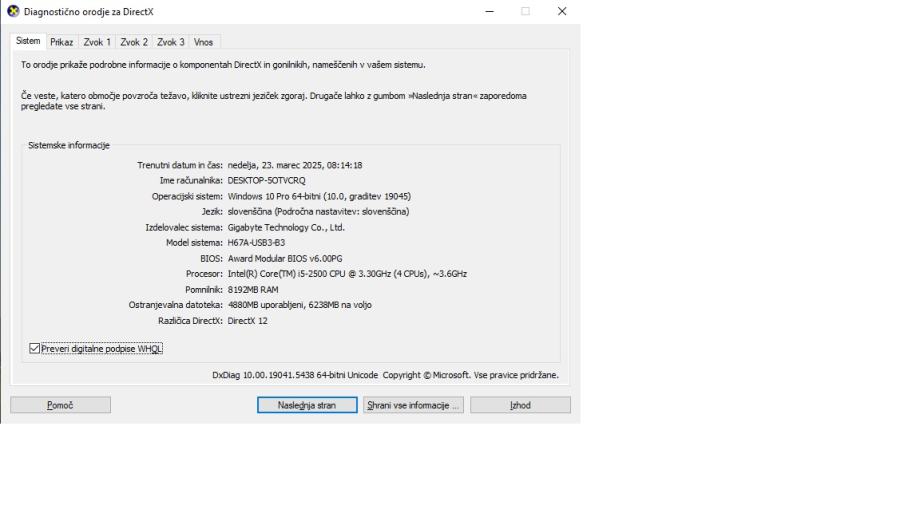Click Shrani vse informacije button
This screenshot has height=517, width=920.
coord(413,405)
